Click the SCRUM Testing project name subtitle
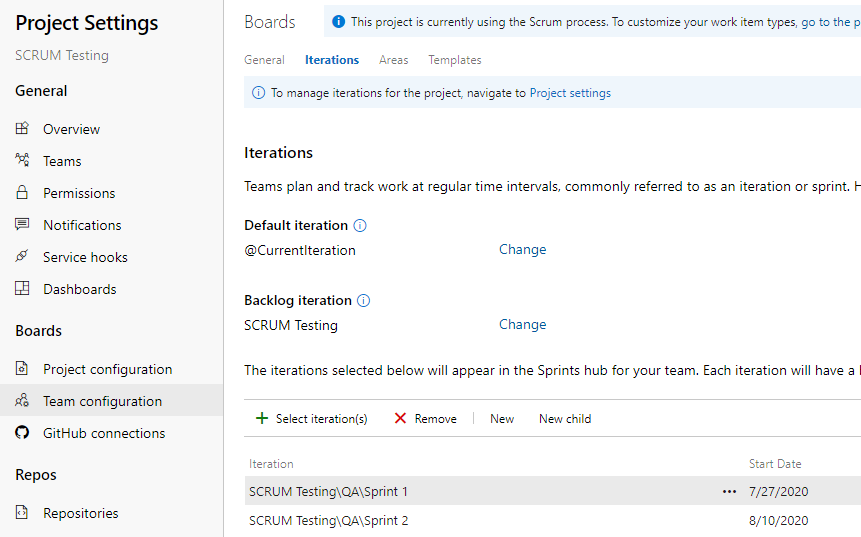861x537 pixels. pos(62,55)
